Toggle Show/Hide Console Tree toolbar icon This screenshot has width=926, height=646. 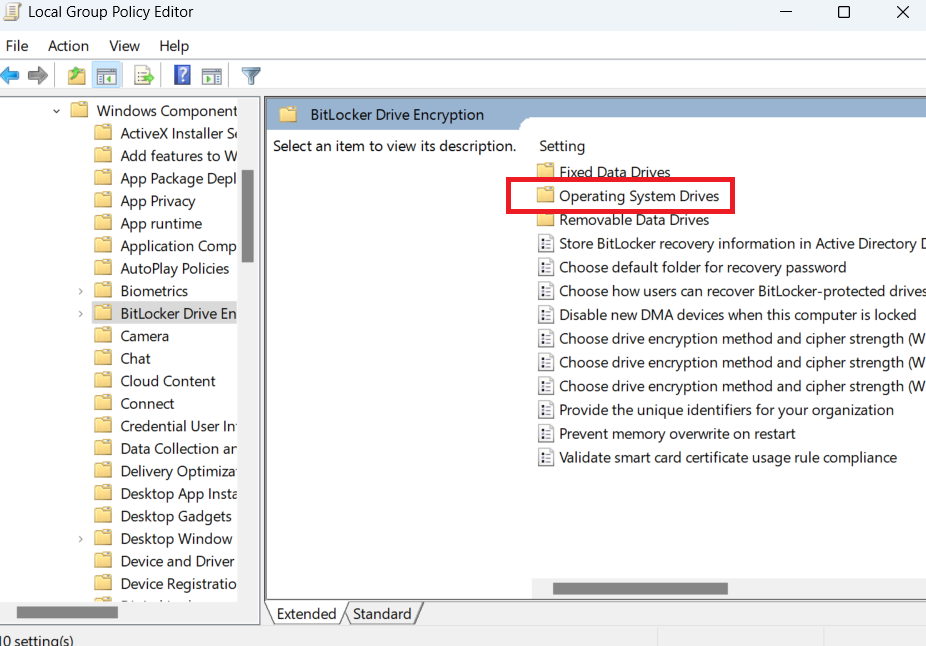[107, 76]
